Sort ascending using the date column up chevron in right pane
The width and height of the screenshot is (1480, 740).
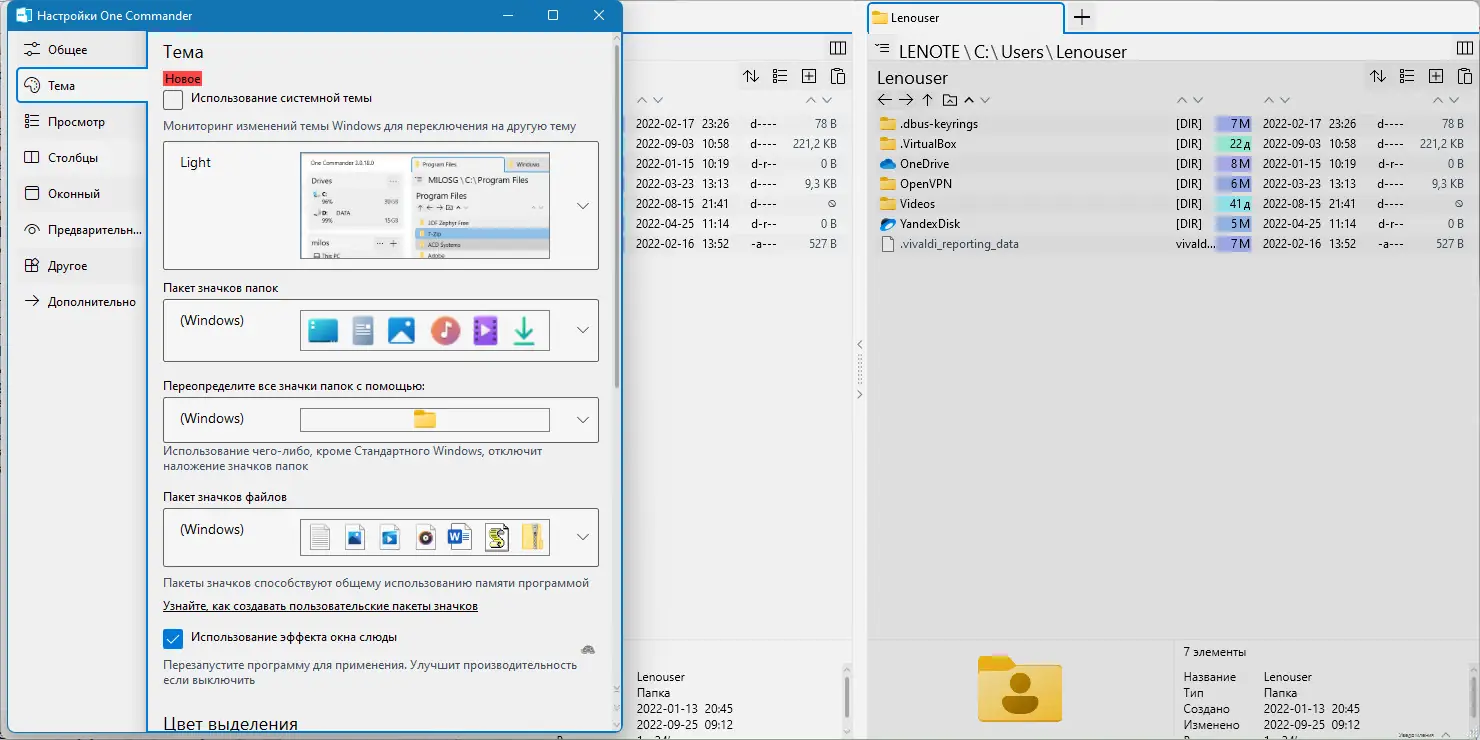tap(1269, 100)
